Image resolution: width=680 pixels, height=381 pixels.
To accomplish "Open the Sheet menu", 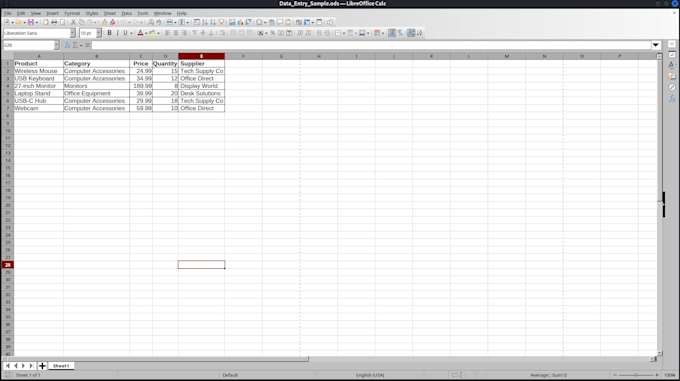I will point(110,13).
